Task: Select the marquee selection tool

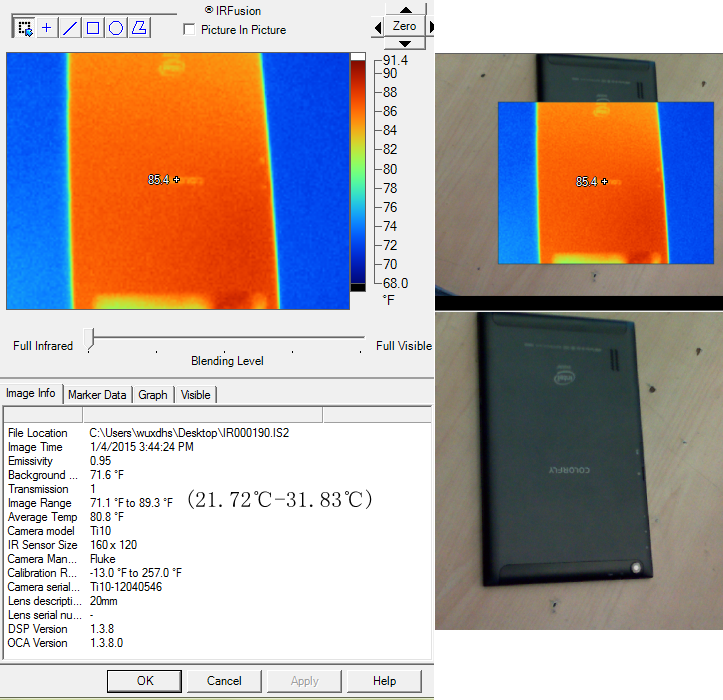Action: [24, 28]
